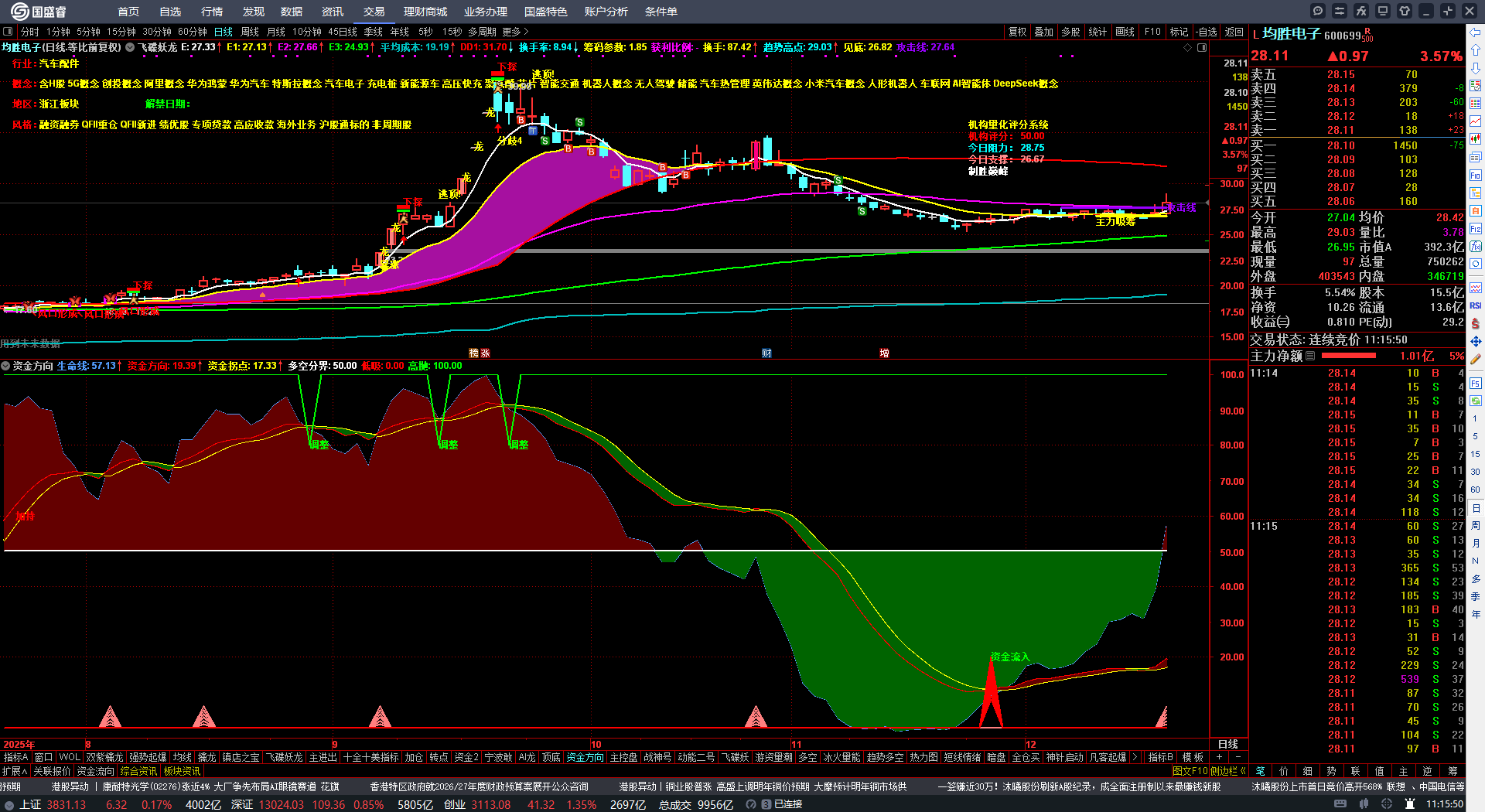
Task: Click the left back arrow in right sidebar
Action: [x=1476, y=32]
